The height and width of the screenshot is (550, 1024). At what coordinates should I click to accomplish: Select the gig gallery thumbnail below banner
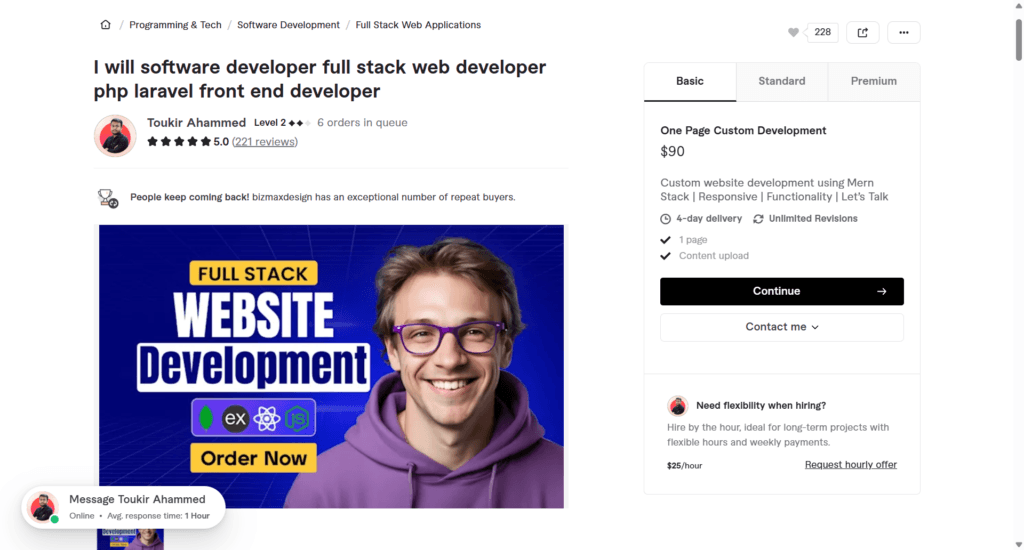click(x=131, y=540)
